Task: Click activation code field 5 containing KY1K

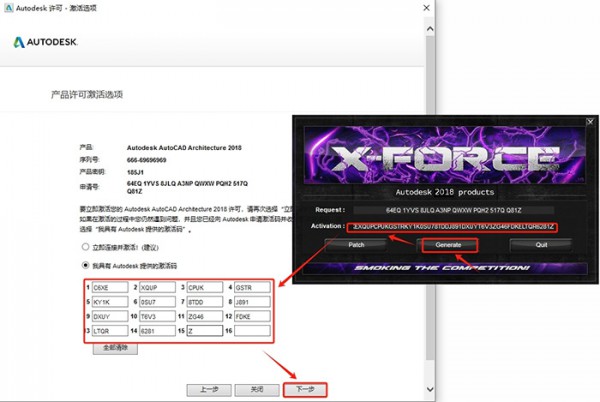Action: point(110,302)
